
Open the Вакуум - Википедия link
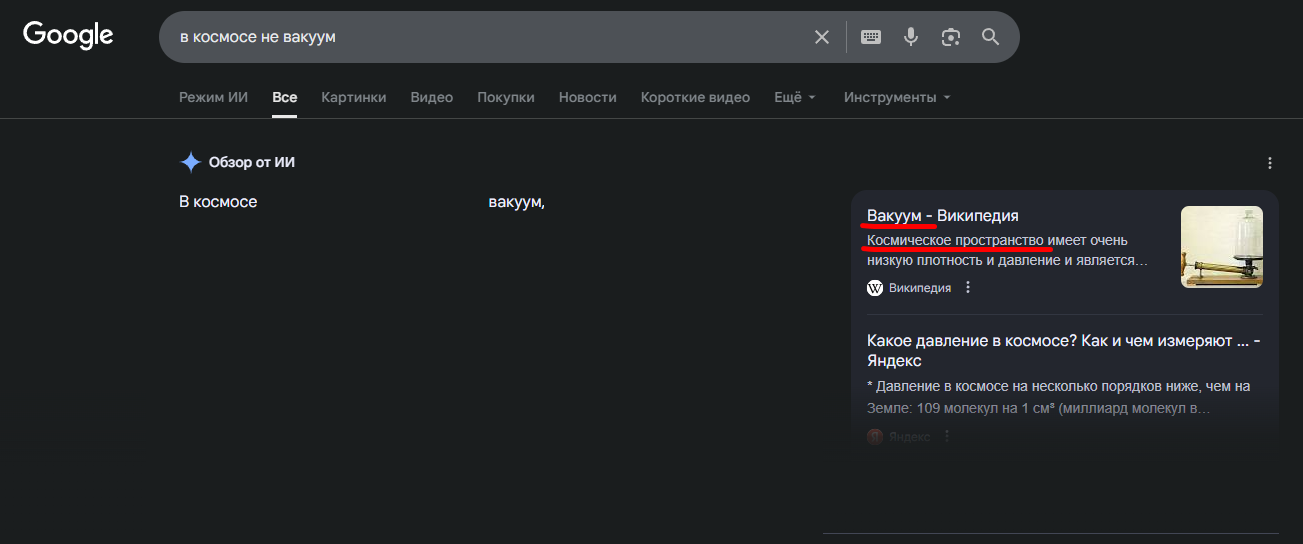point(942,216)
